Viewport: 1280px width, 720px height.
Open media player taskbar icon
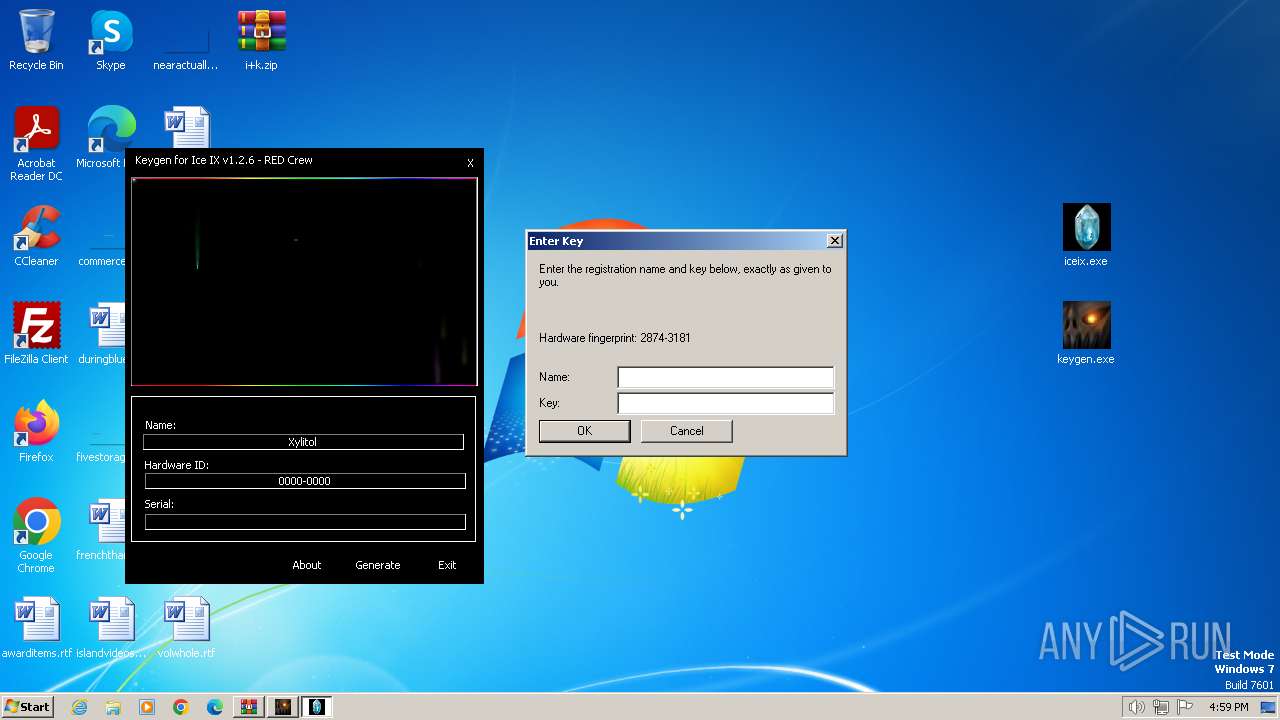click(x=147, y=707)
